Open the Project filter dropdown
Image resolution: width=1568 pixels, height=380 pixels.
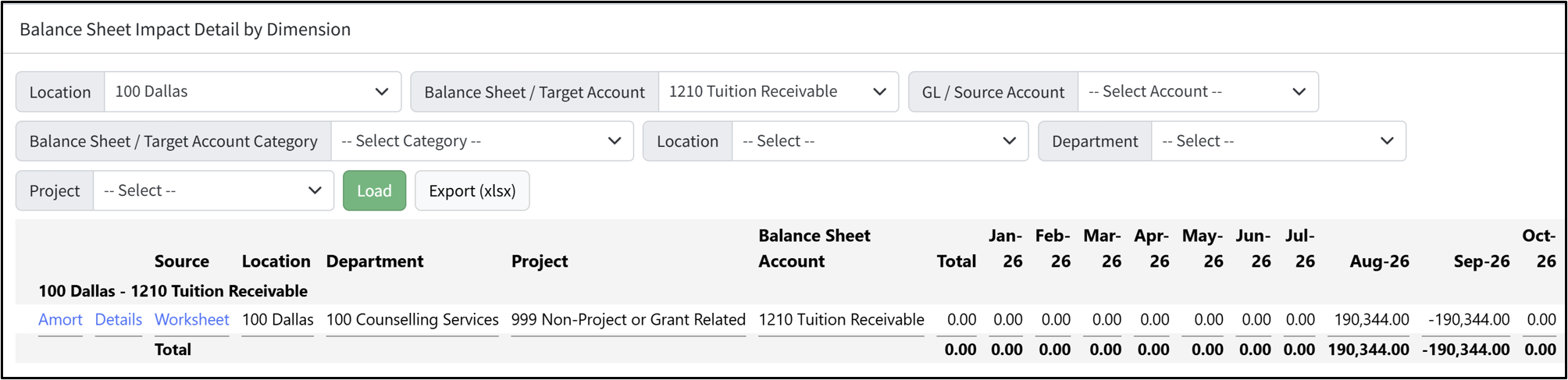213,191
